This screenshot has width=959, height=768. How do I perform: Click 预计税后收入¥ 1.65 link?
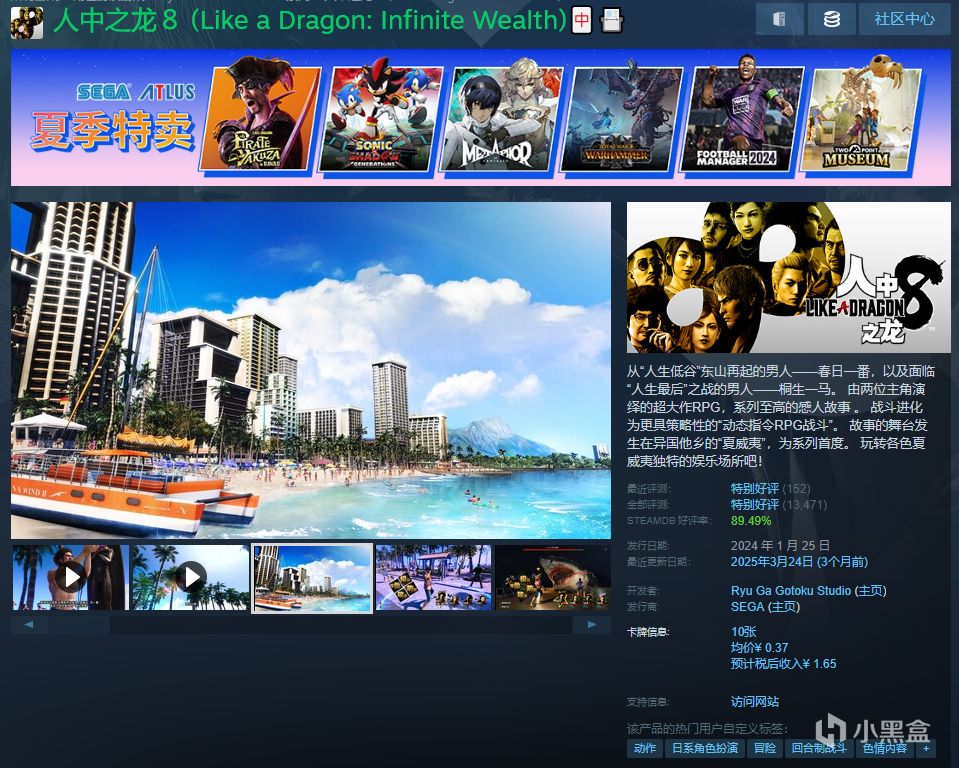point(783,663)
